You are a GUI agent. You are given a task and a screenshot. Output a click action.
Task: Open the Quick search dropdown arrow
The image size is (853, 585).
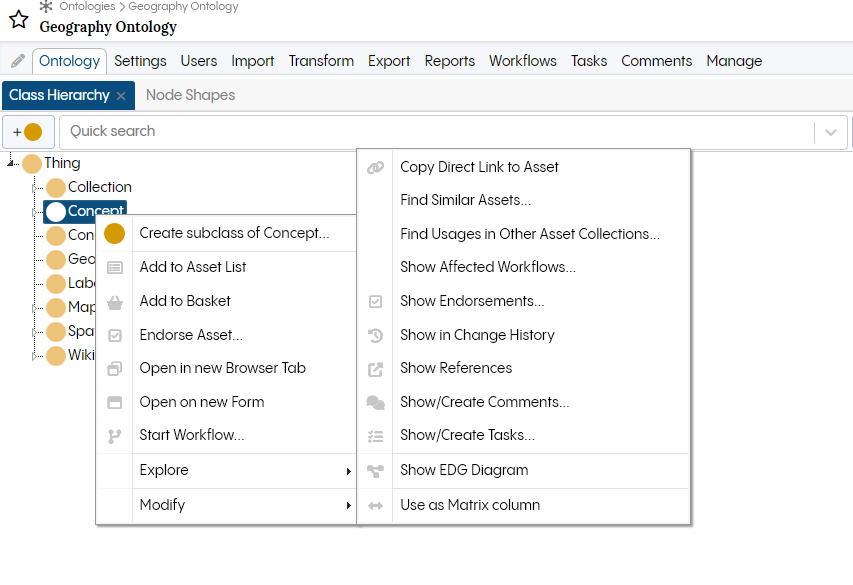coord(830,131)
